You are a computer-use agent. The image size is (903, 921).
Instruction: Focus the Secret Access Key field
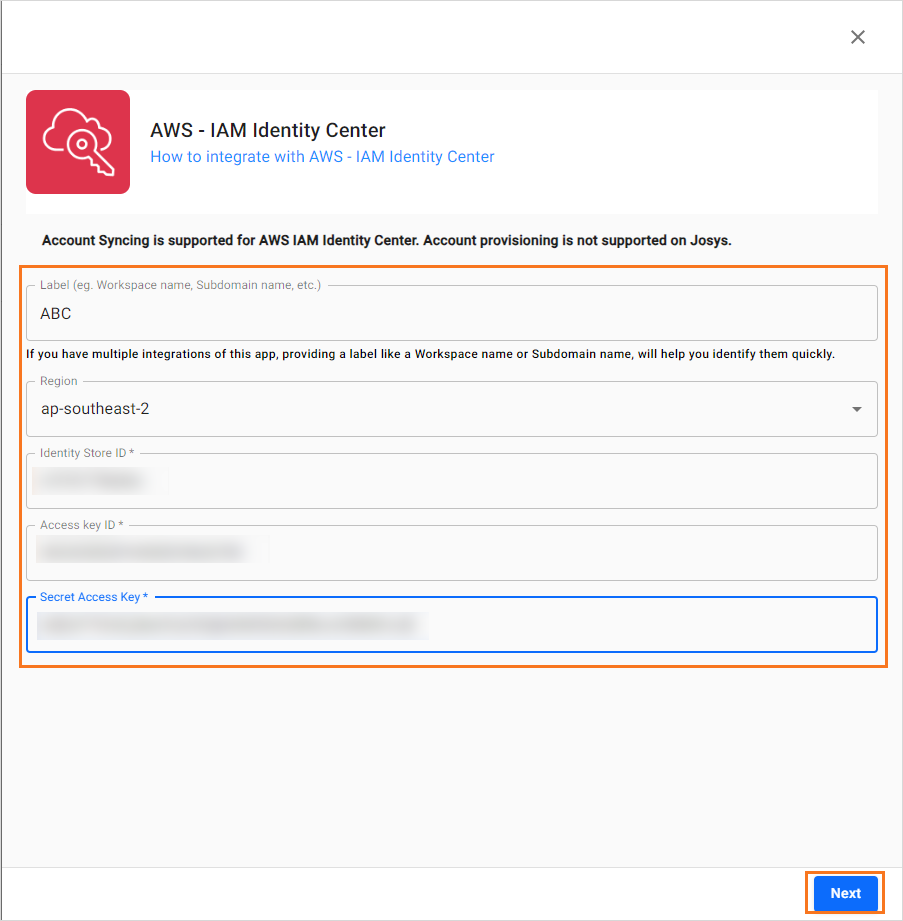coord(451,625)
